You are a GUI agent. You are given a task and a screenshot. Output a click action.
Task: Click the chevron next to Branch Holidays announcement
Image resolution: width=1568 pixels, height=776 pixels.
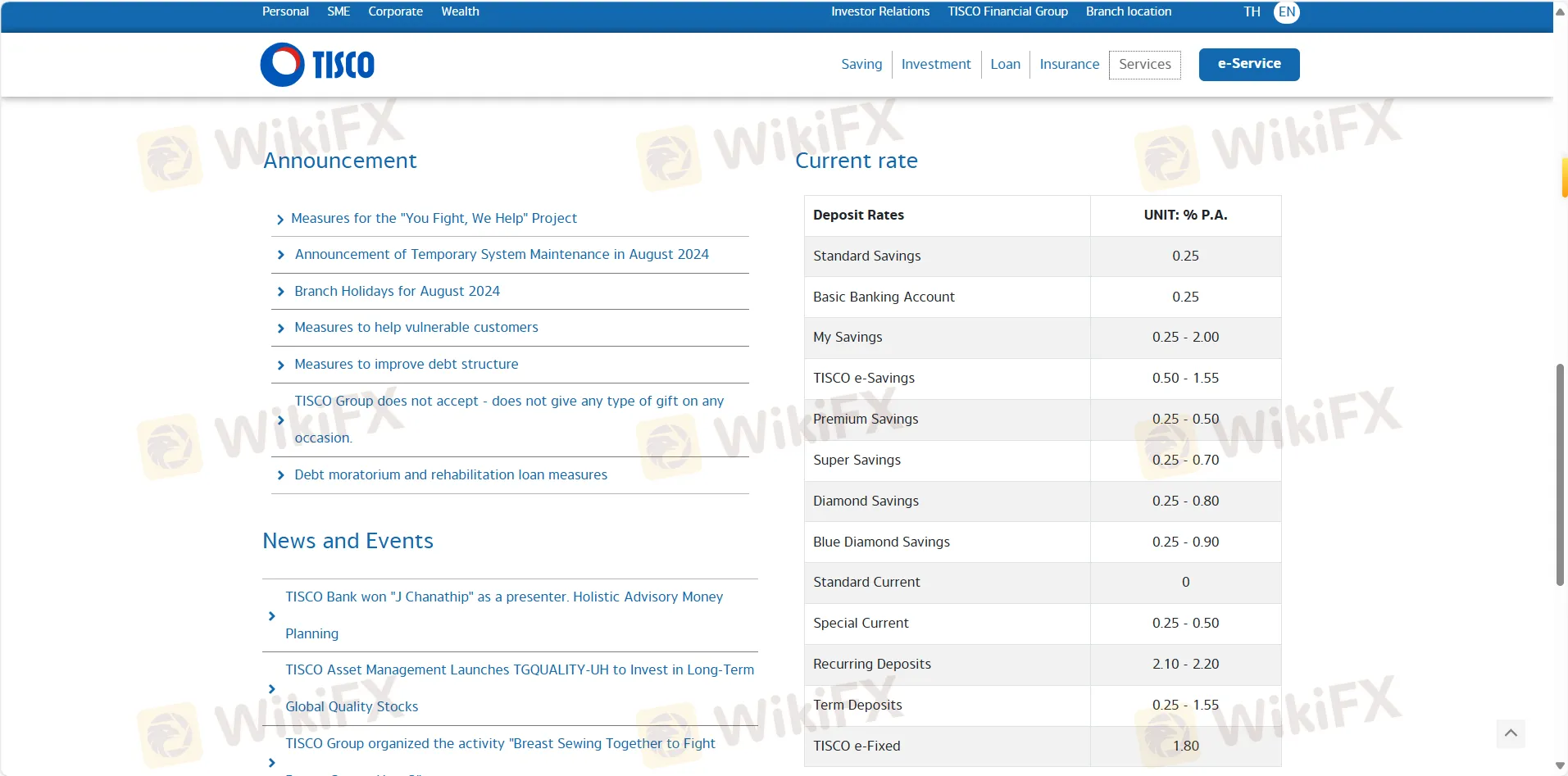coord(280,292)
